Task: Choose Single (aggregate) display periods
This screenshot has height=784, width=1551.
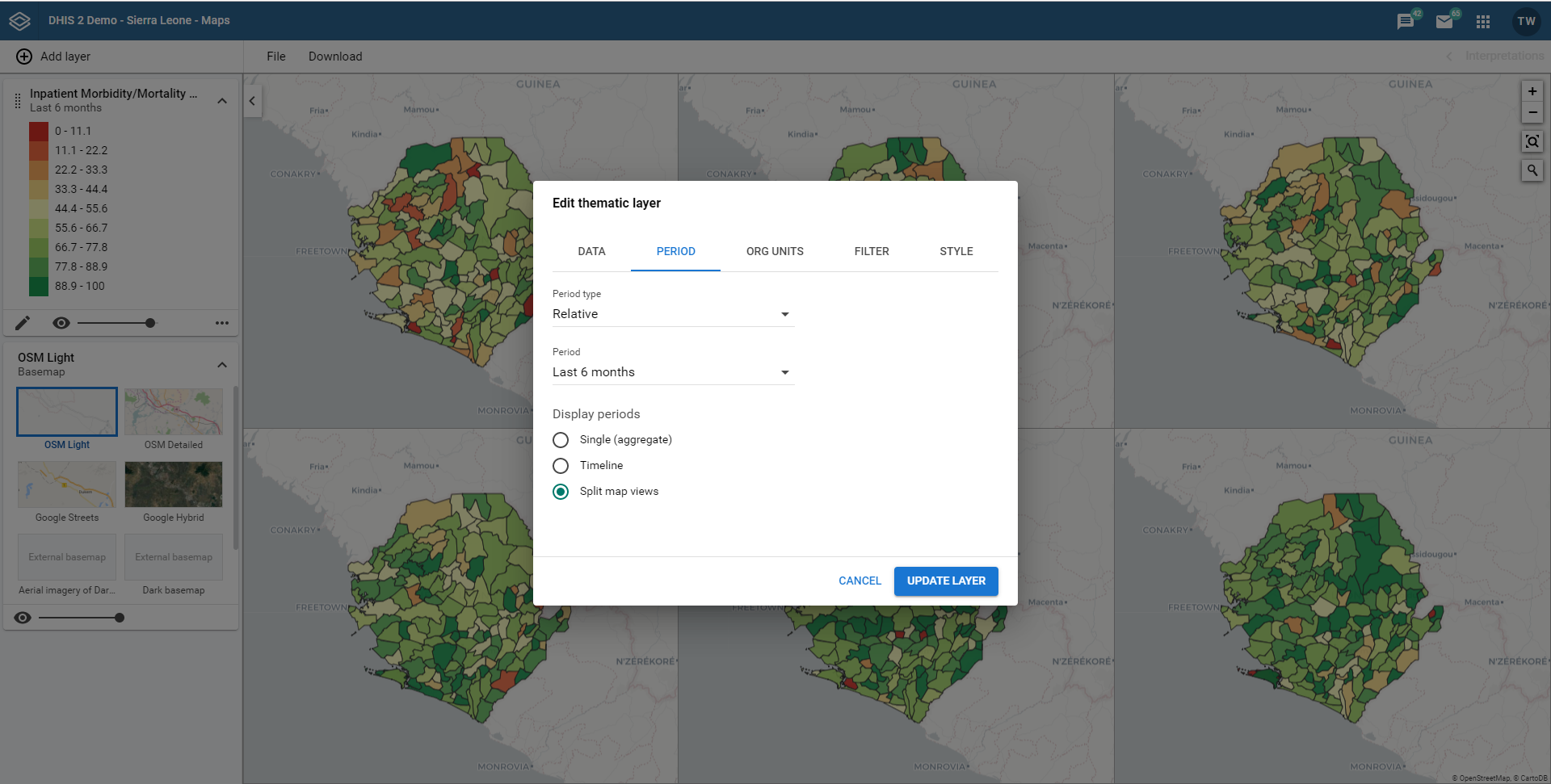Action: point(561,439)
